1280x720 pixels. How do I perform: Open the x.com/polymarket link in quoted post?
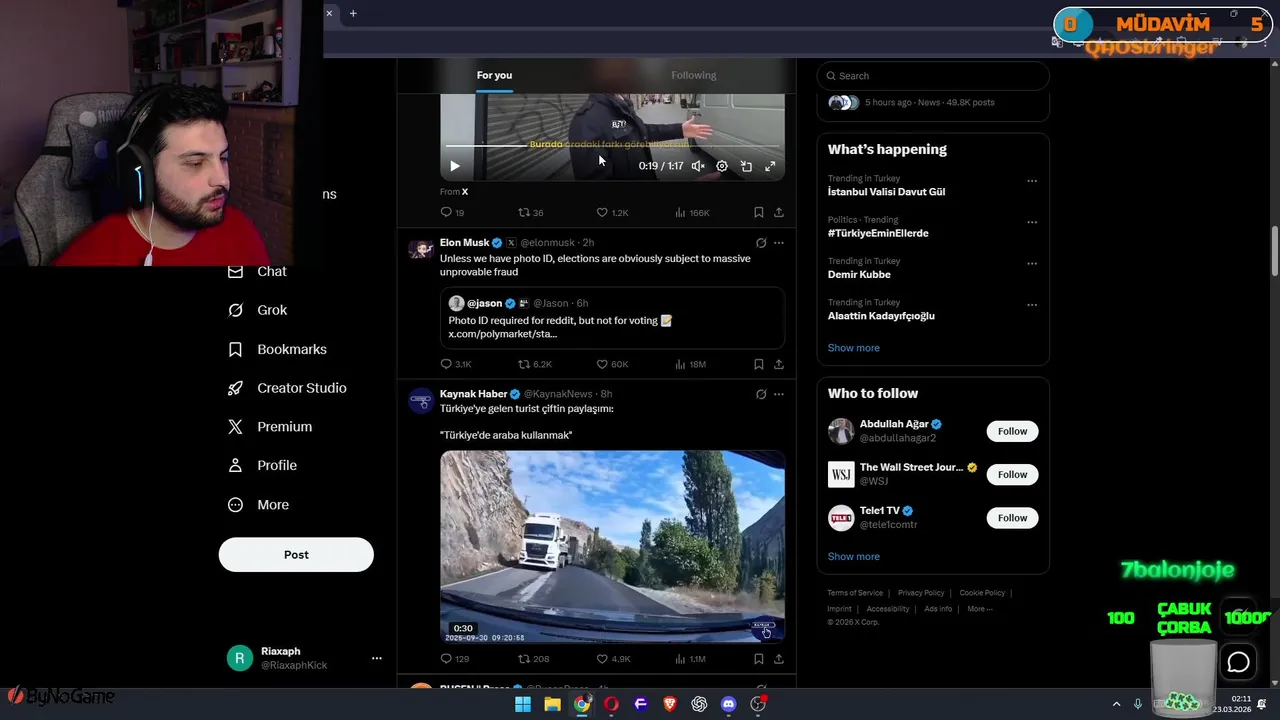pyautogui.click(x=502, y=334)
